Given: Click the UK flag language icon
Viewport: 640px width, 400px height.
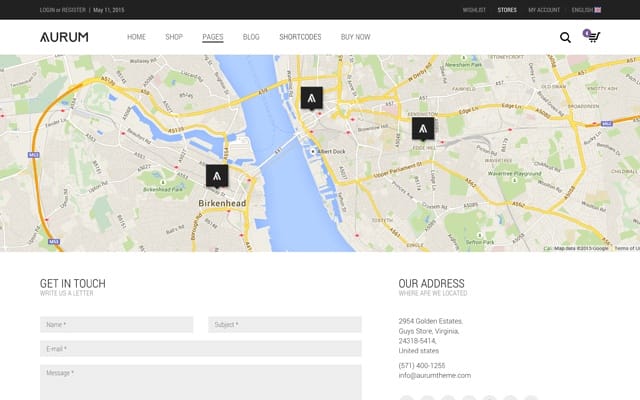Looking at the screenshot, I should [x=598, y=10].
